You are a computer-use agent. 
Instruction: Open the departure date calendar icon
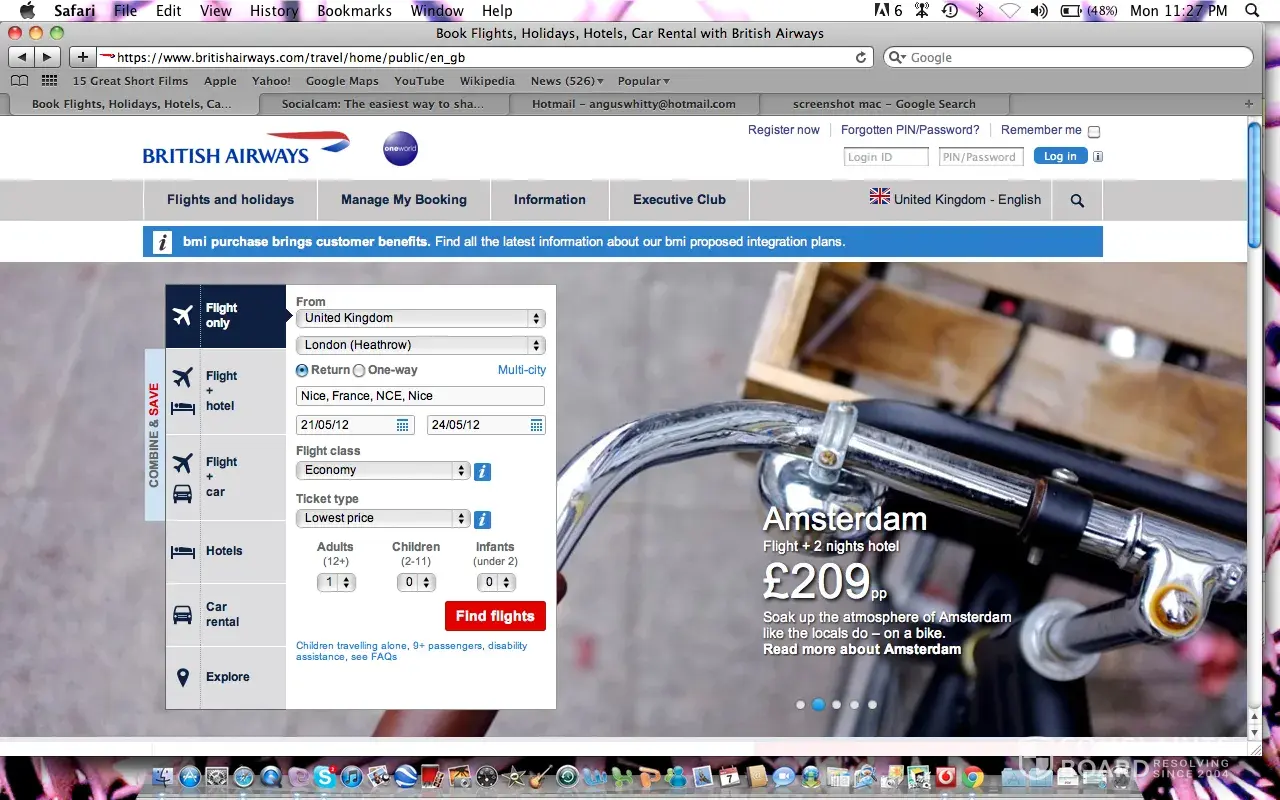pos(403,425)
